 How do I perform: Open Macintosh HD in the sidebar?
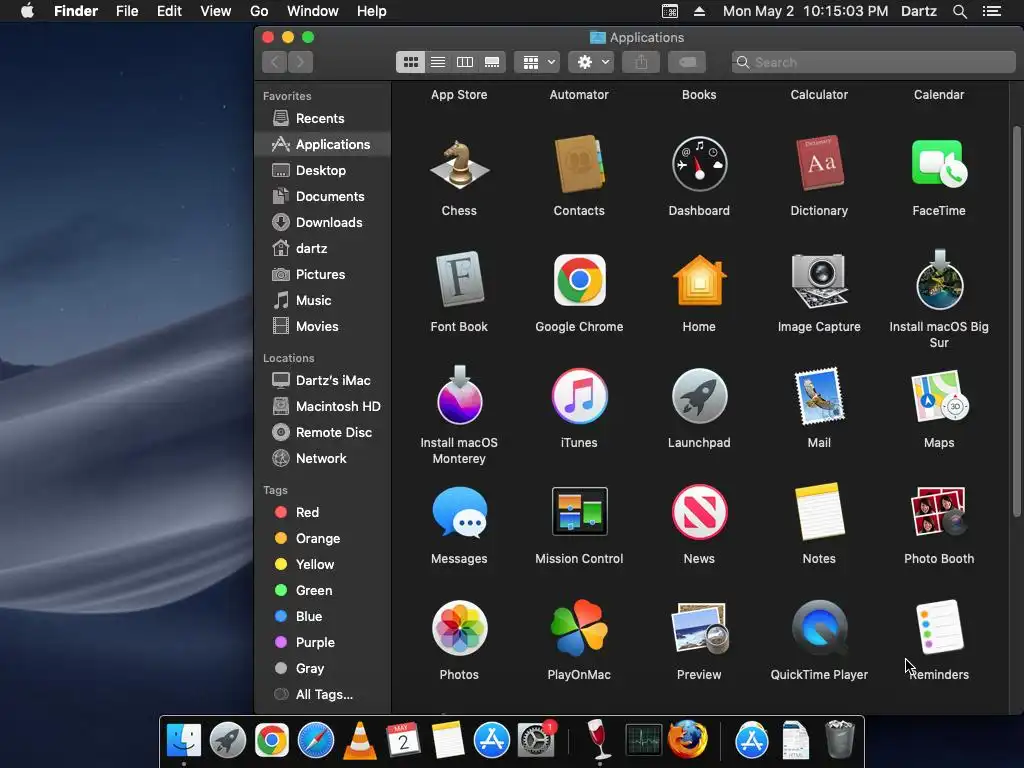tap(323, 406)
